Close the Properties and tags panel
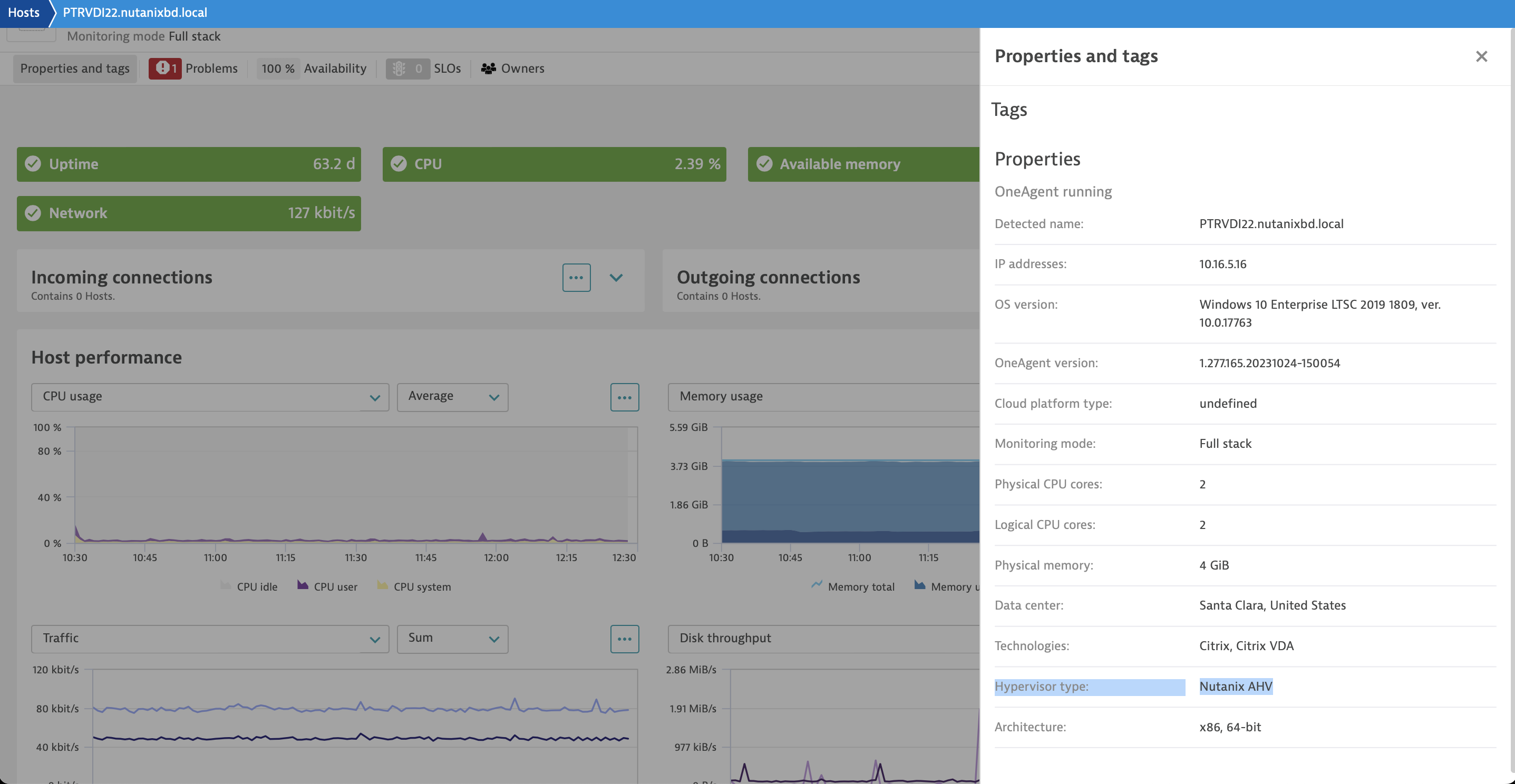The width and height of the screenshot is (1515, 784). point(1481,56)
